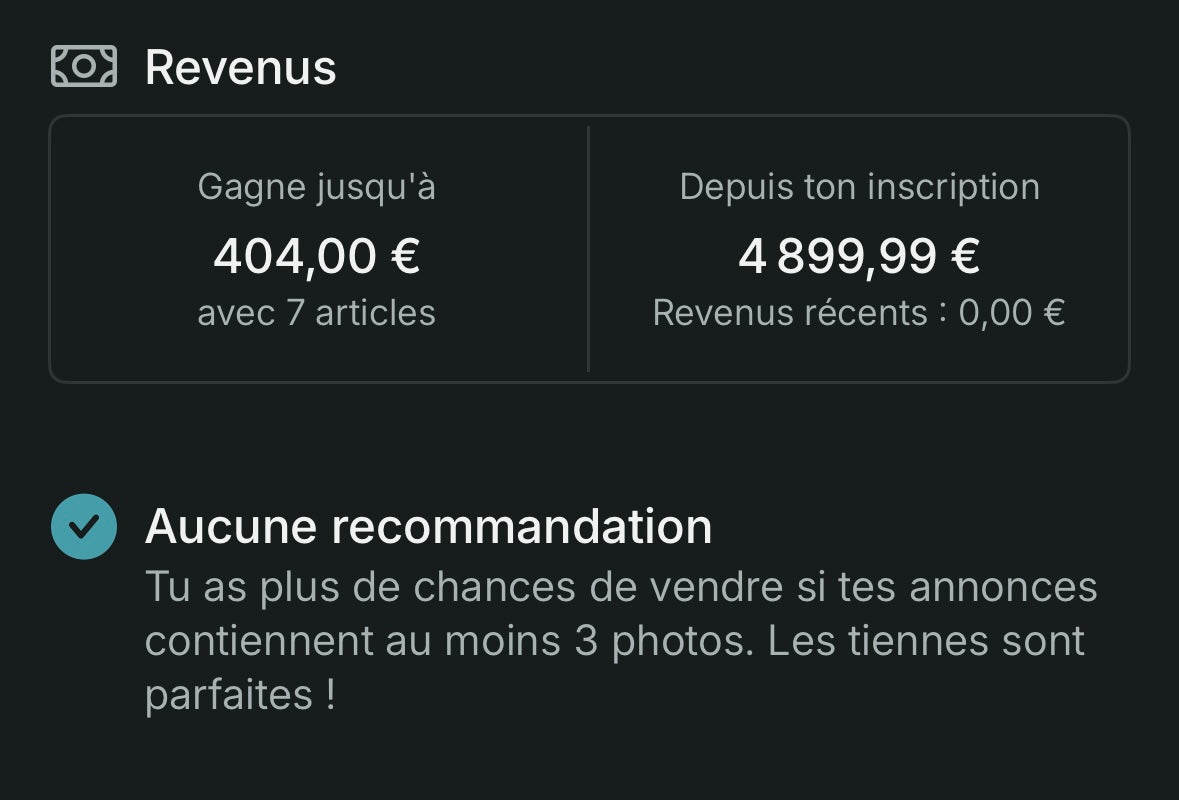Click the word "annonces" in the recommendation
This screenshot has width=1179, height=800.
pyautogui.click(x=1003, y=588)
